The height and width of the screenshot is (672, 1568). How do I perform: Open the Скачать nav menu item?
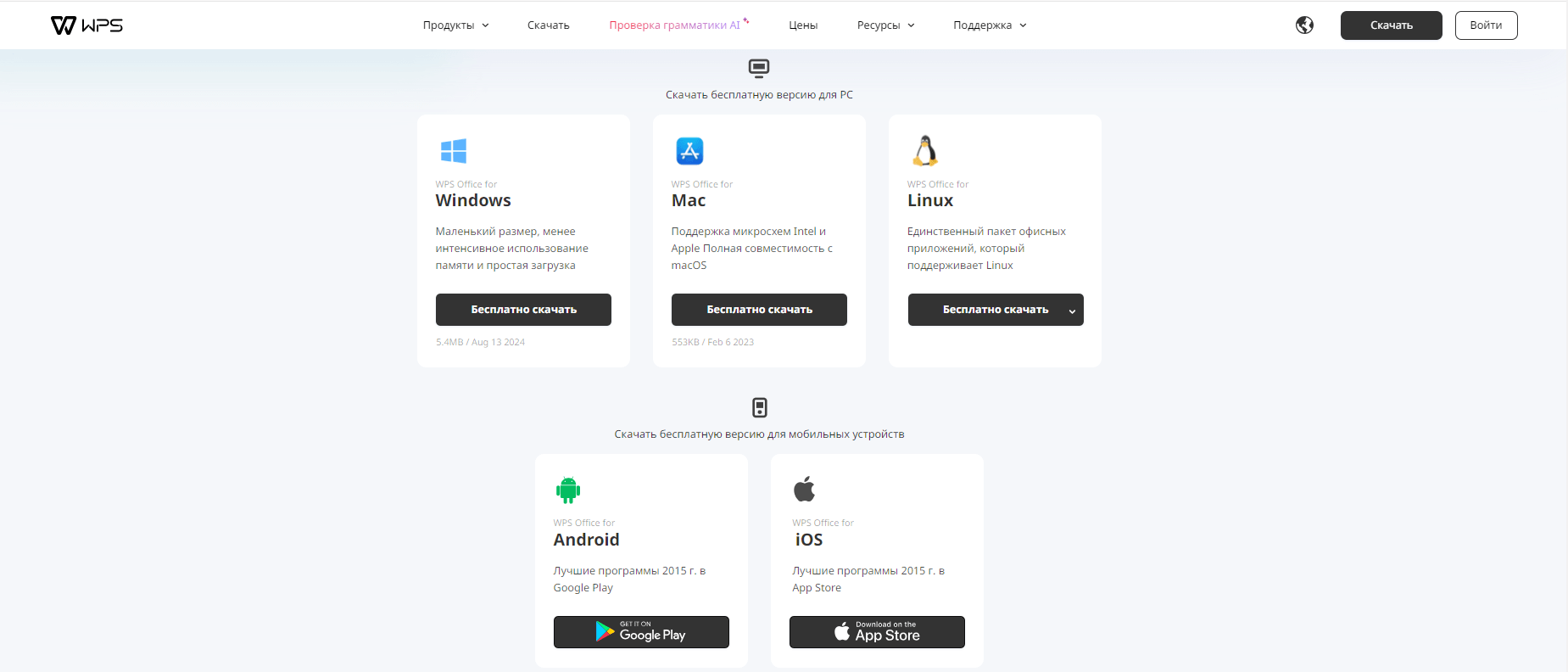pyautogui.click(x=549, y=25)
